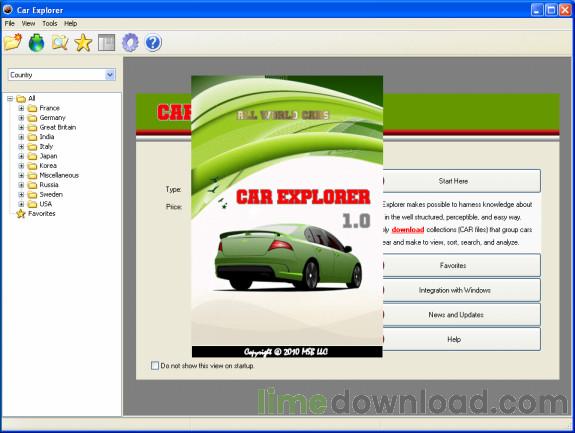Click the Sweden folder icon
Viewport: 575px width, 433px height.
(x=33, y=194)
